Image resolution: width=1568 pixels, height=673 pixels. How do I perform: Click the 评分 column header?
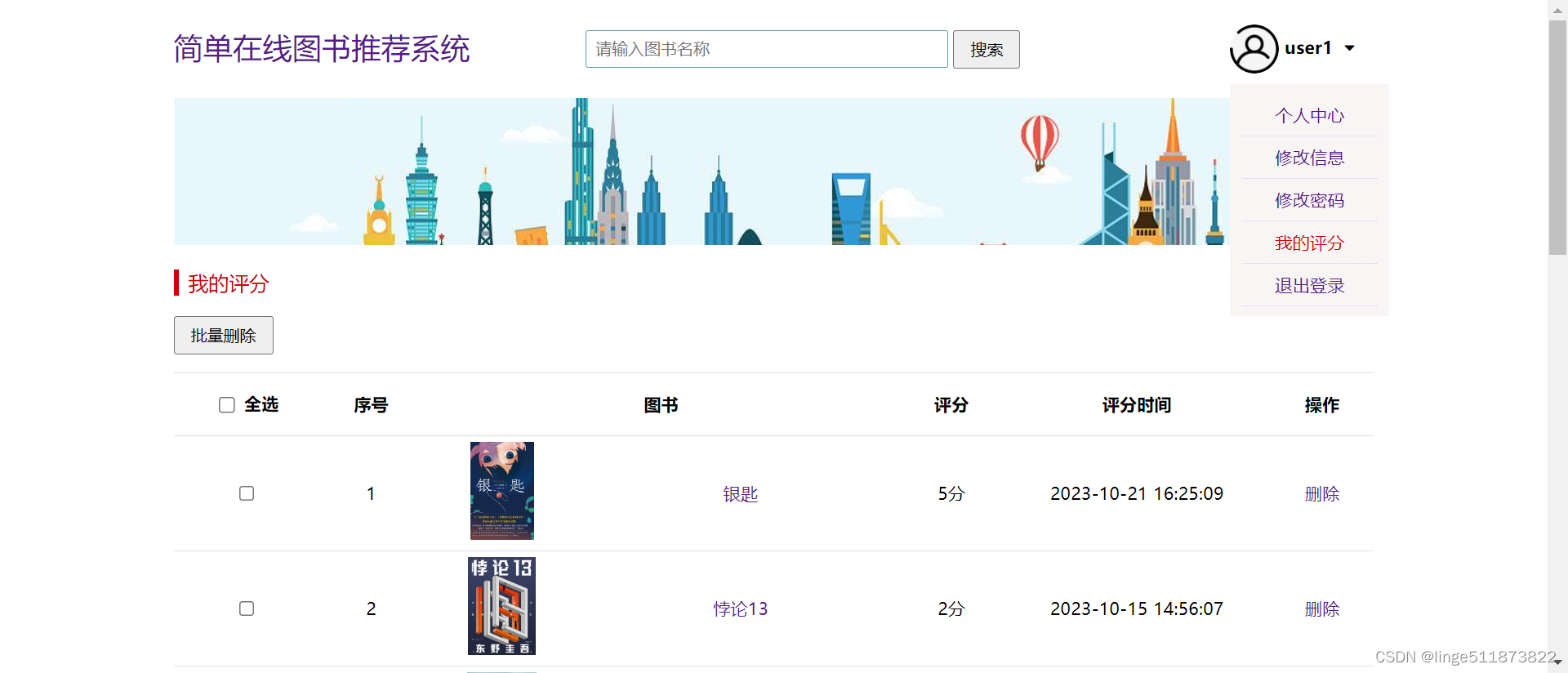pyautogui.click(x=951, y=405)
